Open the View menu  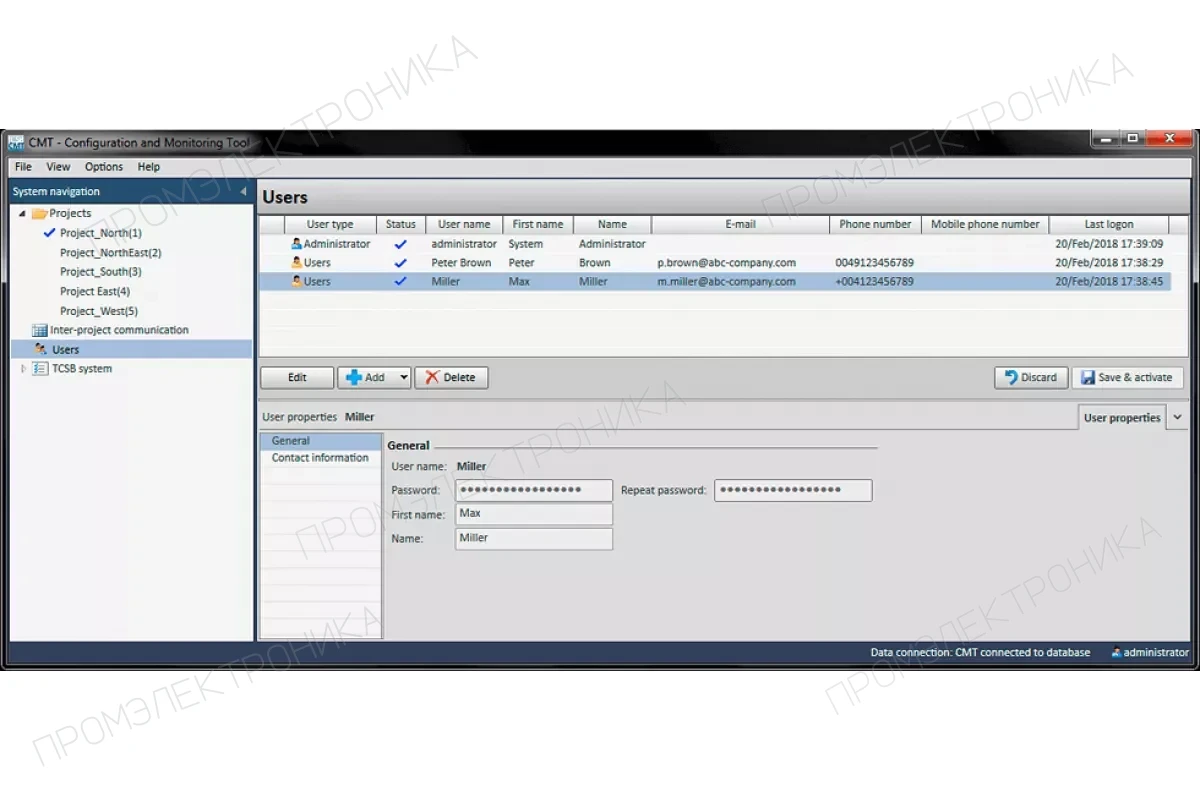[58, 167]
